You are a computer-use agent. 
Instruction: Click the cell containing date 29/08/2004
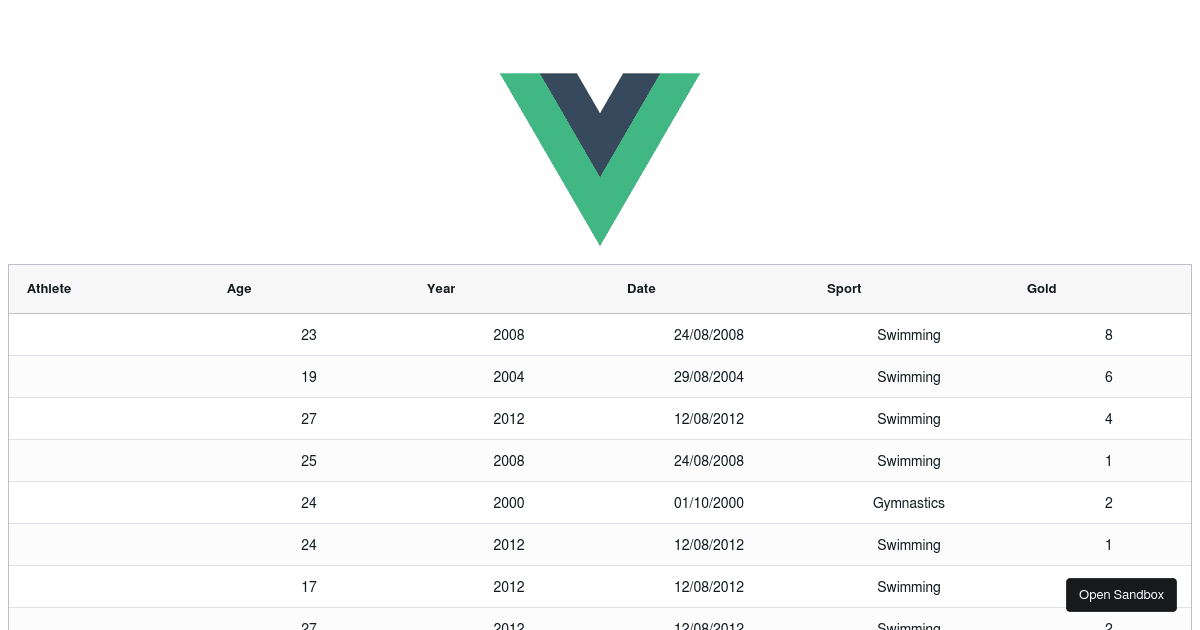[709, 377]
